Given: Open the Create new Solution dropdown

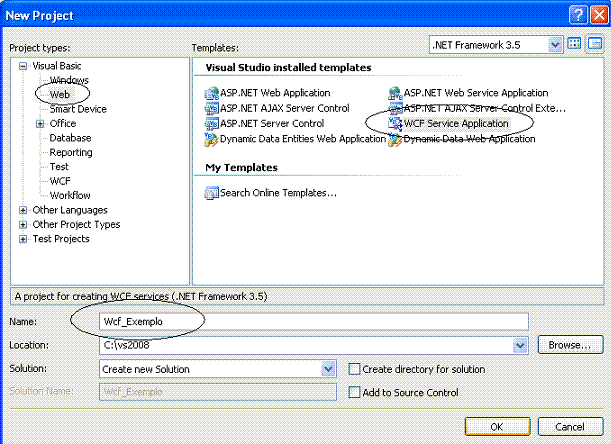Looking at the screenshot, I should 328,369.
